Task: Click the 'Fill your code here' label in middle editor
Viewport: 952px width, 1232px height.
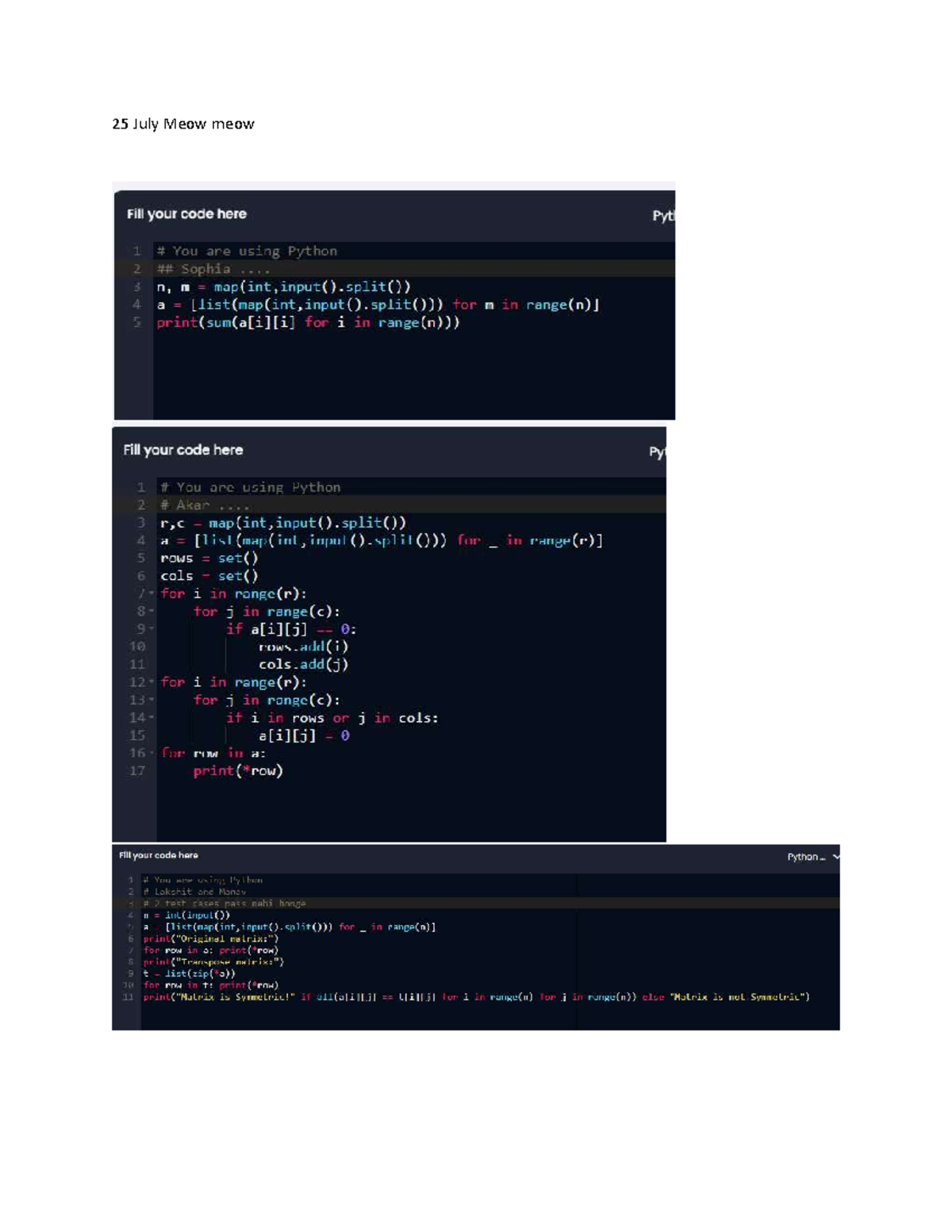Action: coord(183,450)
